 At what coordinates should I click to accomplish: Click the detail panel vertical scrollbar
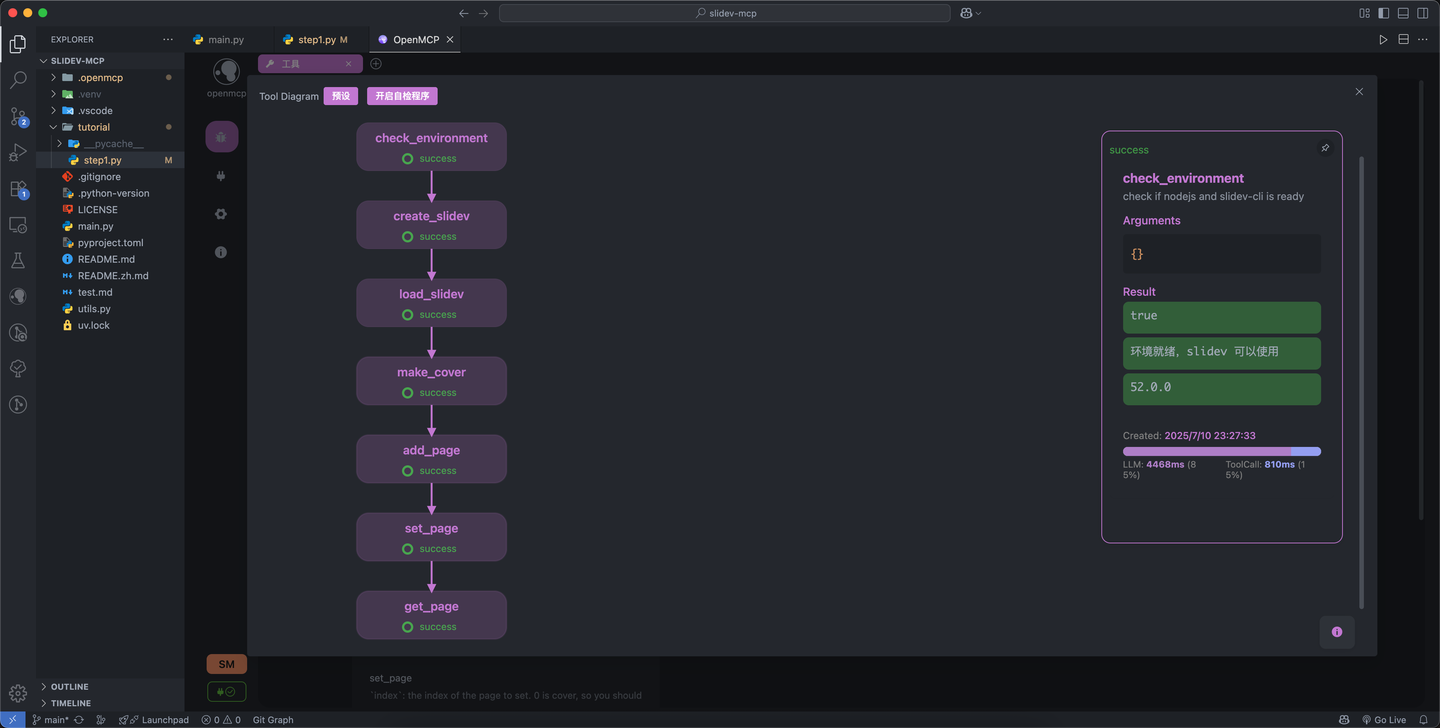1361,382
